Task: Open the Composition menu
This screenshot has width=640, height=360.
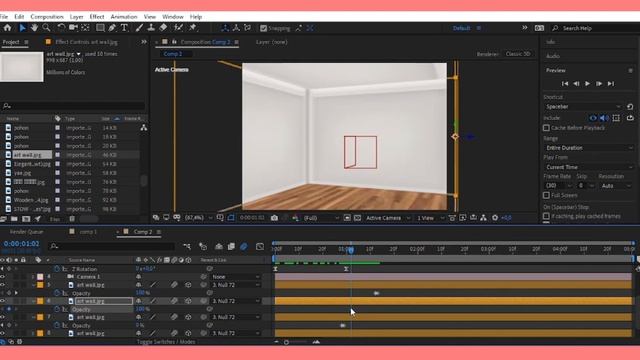Action: click(x=47, y=17)
